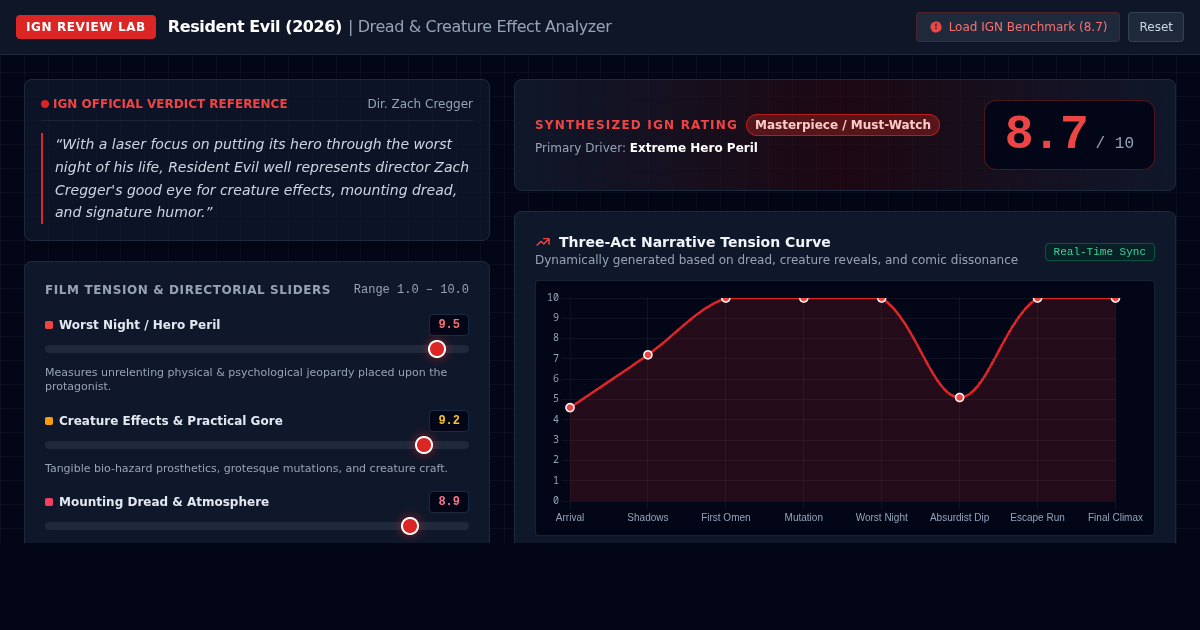Click the Arrival data point on the tension curve
The image size is (1200, 630).
pos(570,408)
